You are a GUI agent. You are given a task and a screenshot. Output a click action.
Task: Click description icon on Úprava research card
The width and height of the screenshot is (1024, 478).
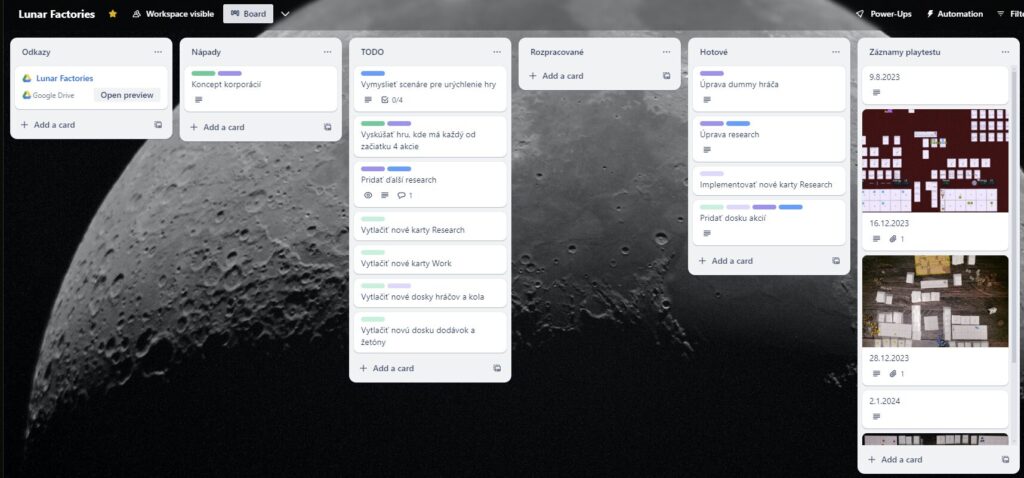tap(707, 150)
